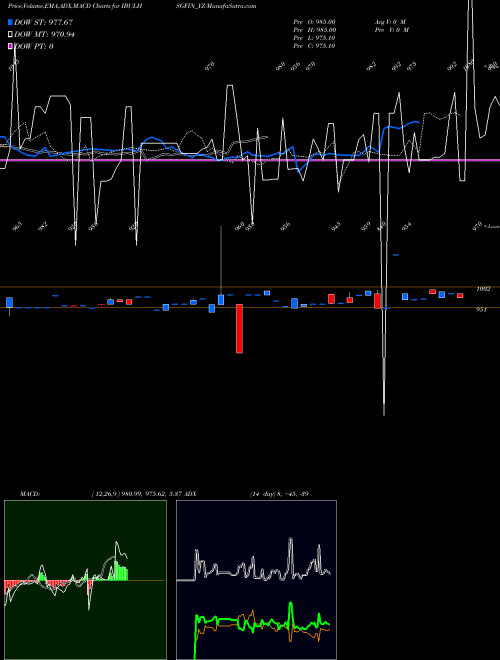Open the ADX indicator panel
Viewport: 500px width, 660px height.
click(256, 580)
